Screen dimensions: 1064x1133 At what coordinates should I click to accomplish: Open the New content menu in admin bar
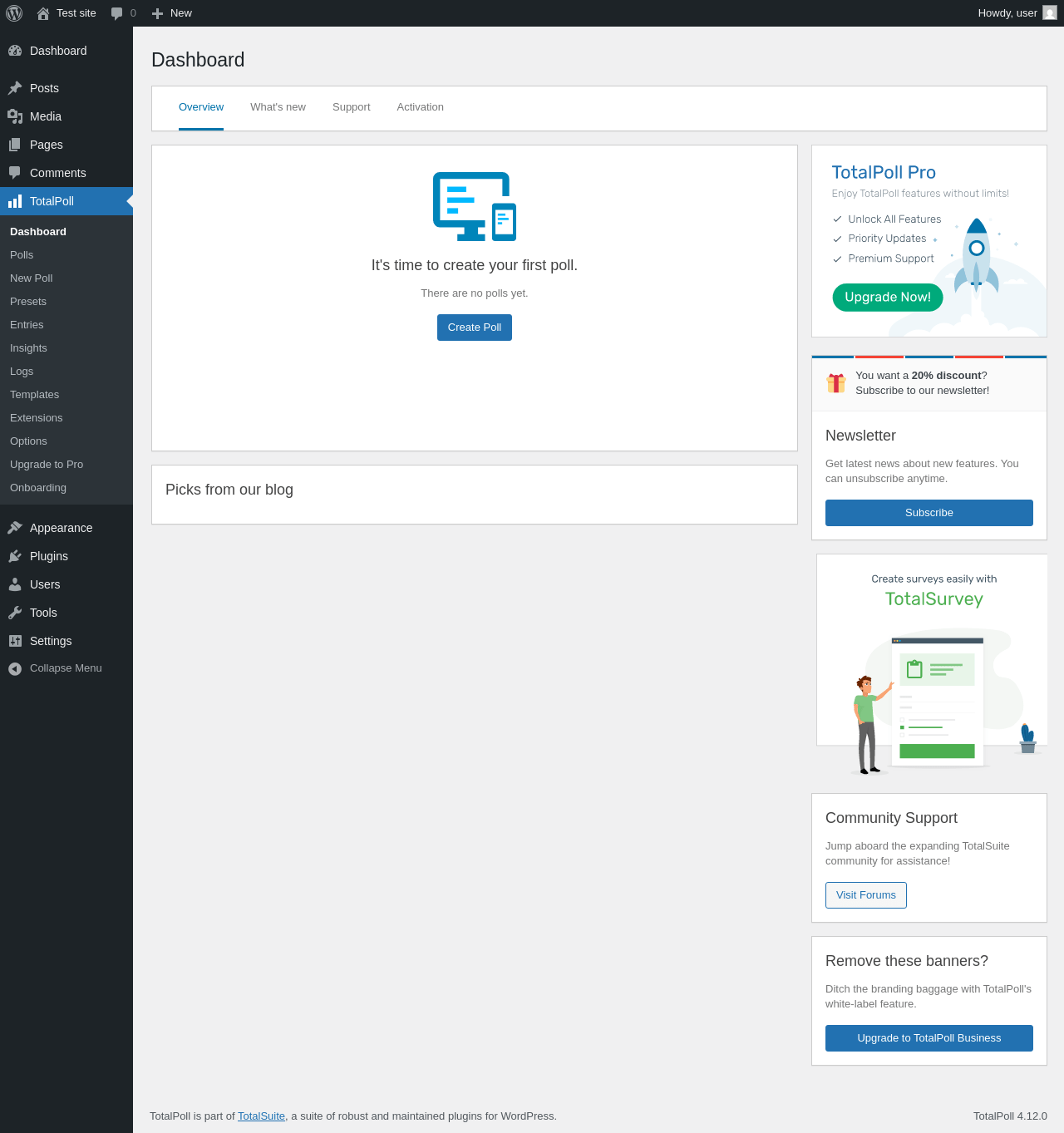(172, 13)
